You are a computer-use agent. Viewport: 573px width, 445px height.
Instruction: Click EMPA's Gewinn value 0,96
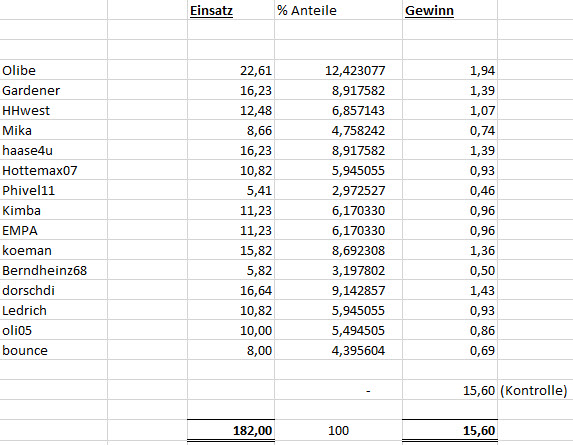click(450, 231)
